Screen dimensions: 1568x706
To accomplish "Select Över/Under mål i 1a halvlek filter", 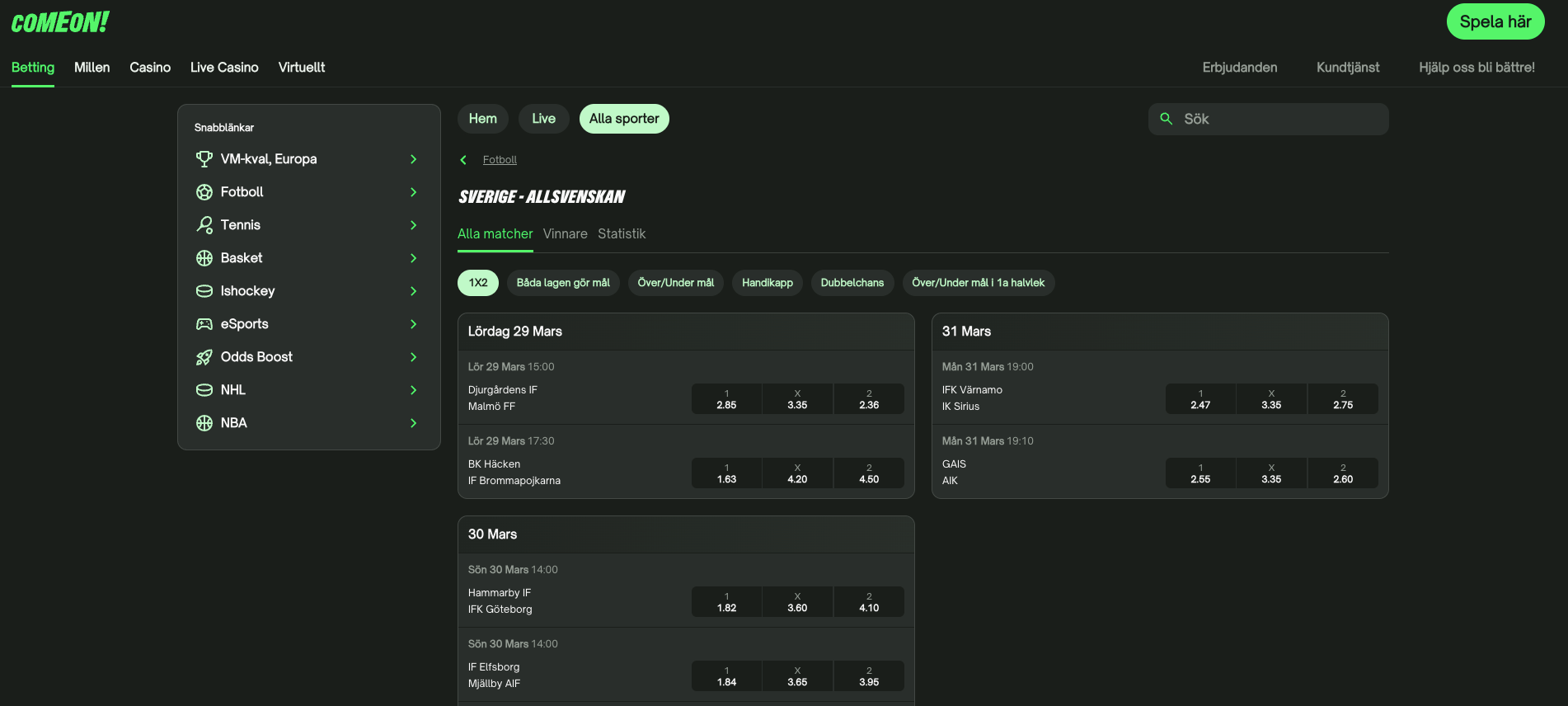I will point(979,283).
